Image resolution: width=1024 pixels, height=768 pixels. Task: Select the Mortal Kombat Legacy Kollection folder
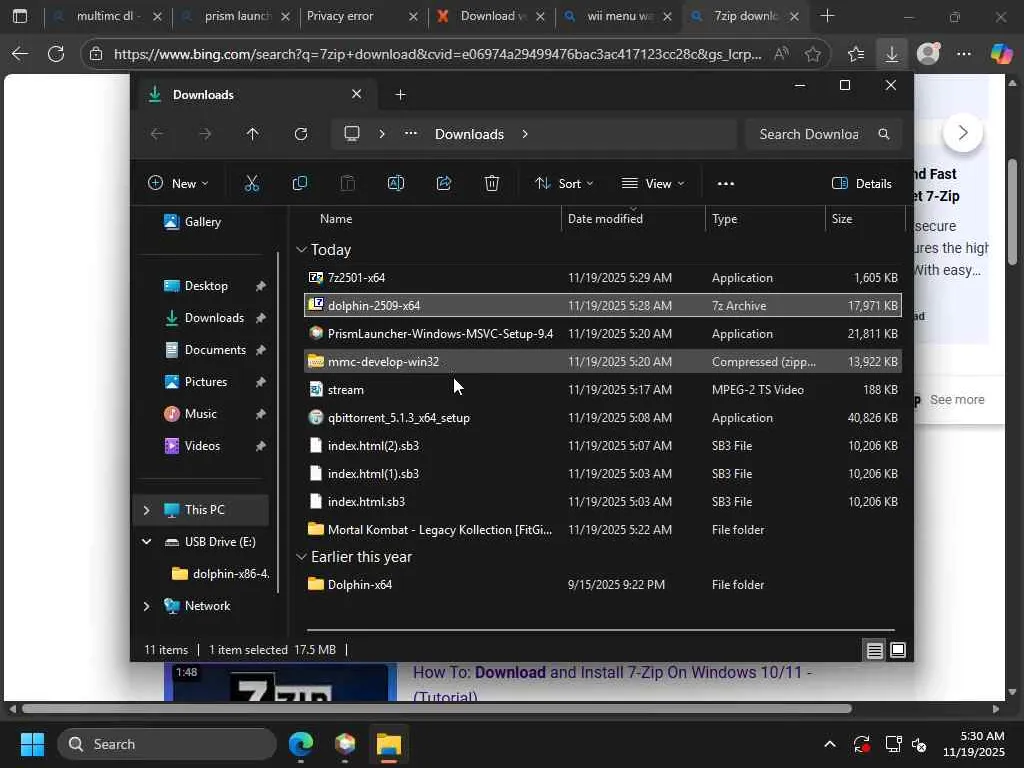[602, 530]
